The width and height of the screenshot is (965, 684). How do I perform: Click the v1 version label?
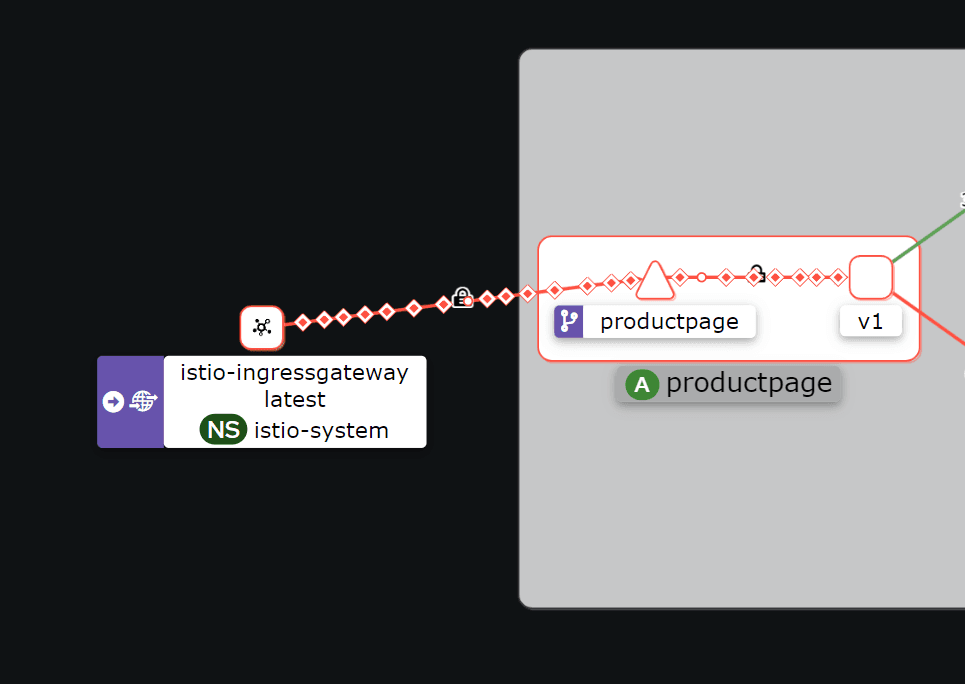click(x=871, y=321)
